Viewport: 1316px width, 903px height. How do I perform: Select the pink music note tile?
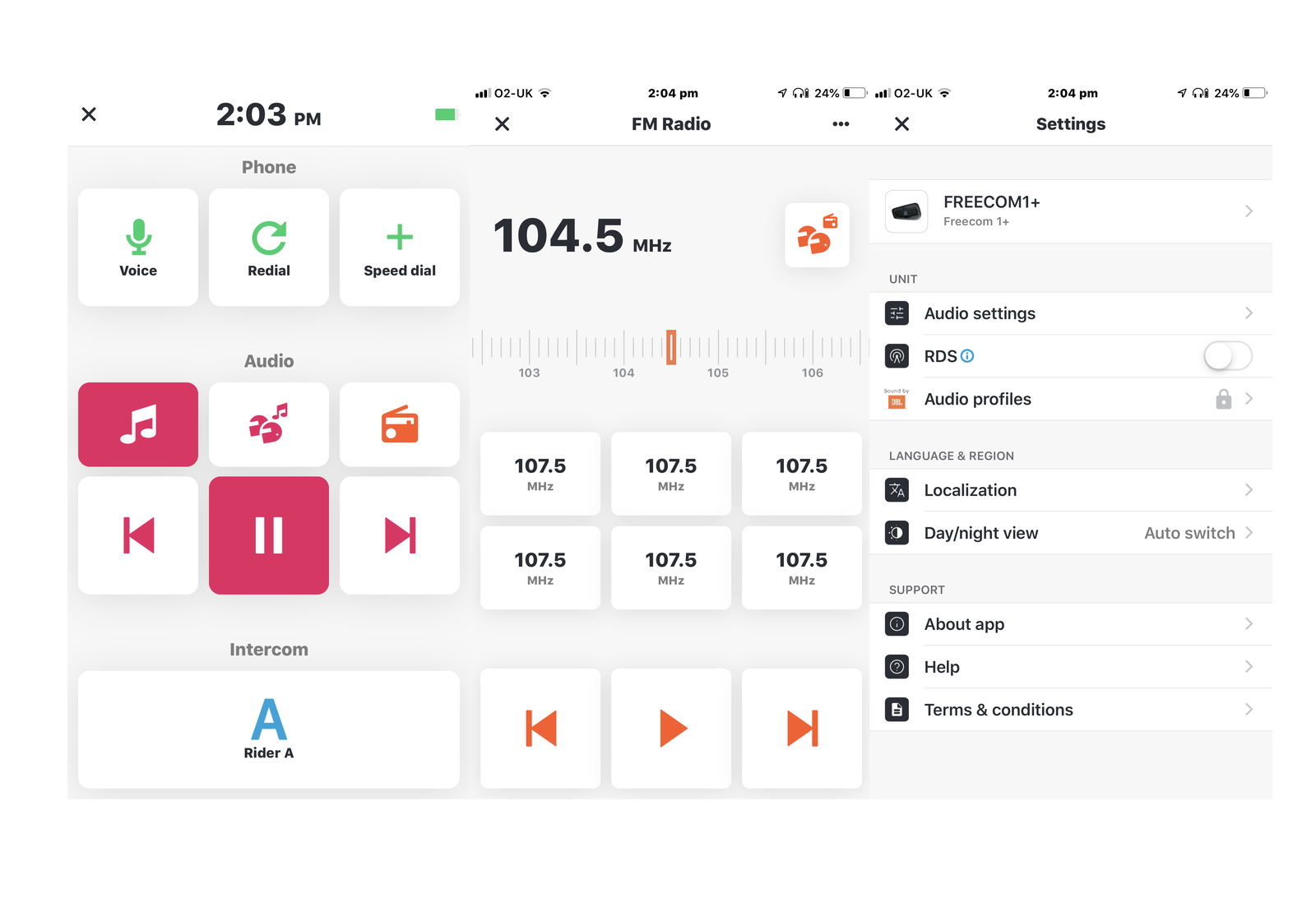[138, 424]
